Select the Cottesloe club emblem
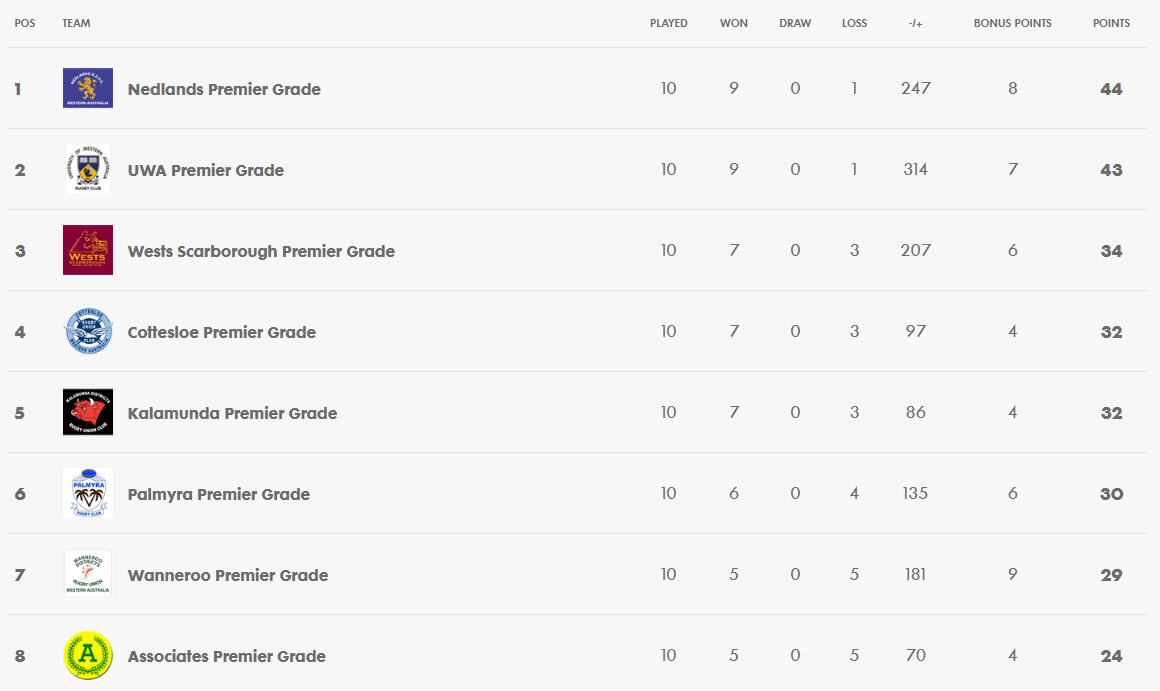Image resolution: width=1160 pixels, height=691 pixels. [x=88, y=331]
